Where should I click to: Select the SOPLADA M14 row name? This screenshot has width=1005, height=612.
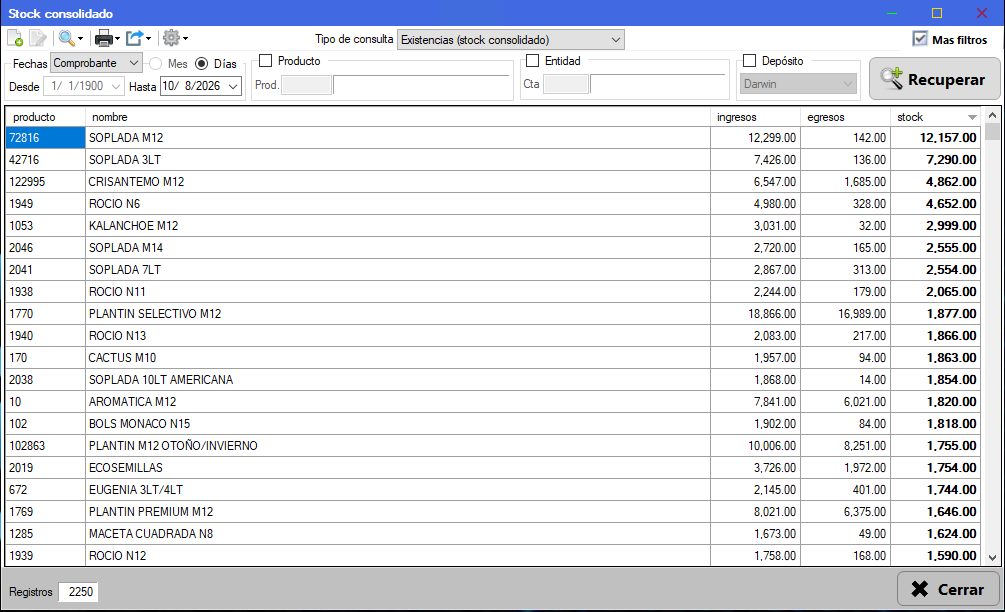click(126, 247)
